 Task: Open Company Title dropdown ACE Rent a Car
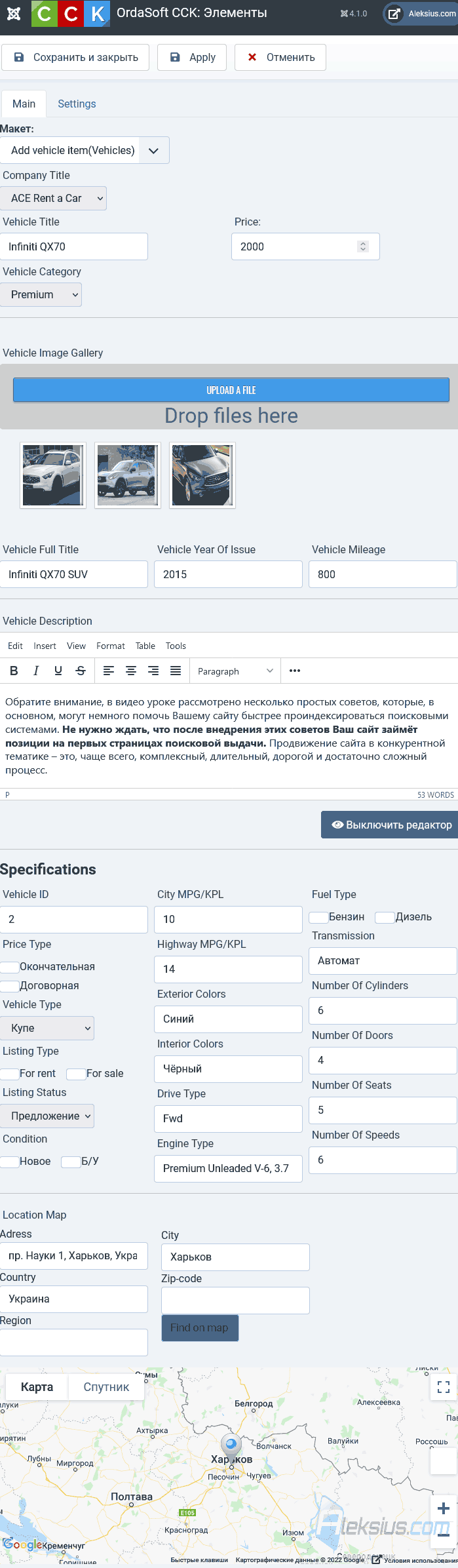coord(53,198)
